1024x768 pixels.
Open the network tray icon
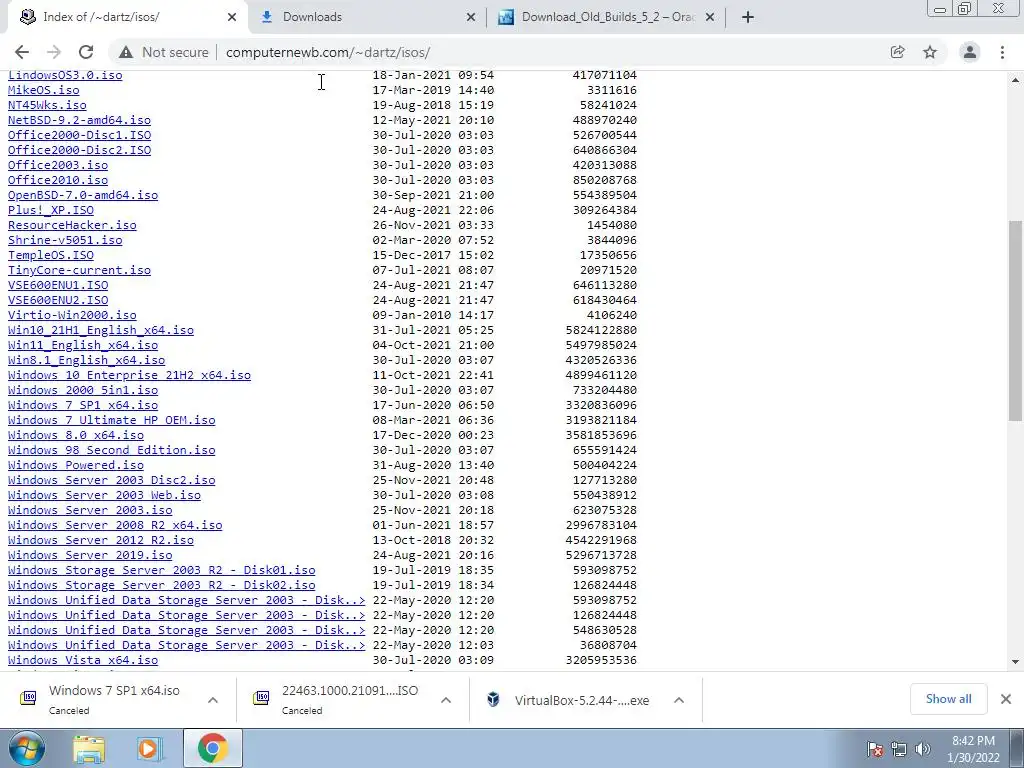899,749
